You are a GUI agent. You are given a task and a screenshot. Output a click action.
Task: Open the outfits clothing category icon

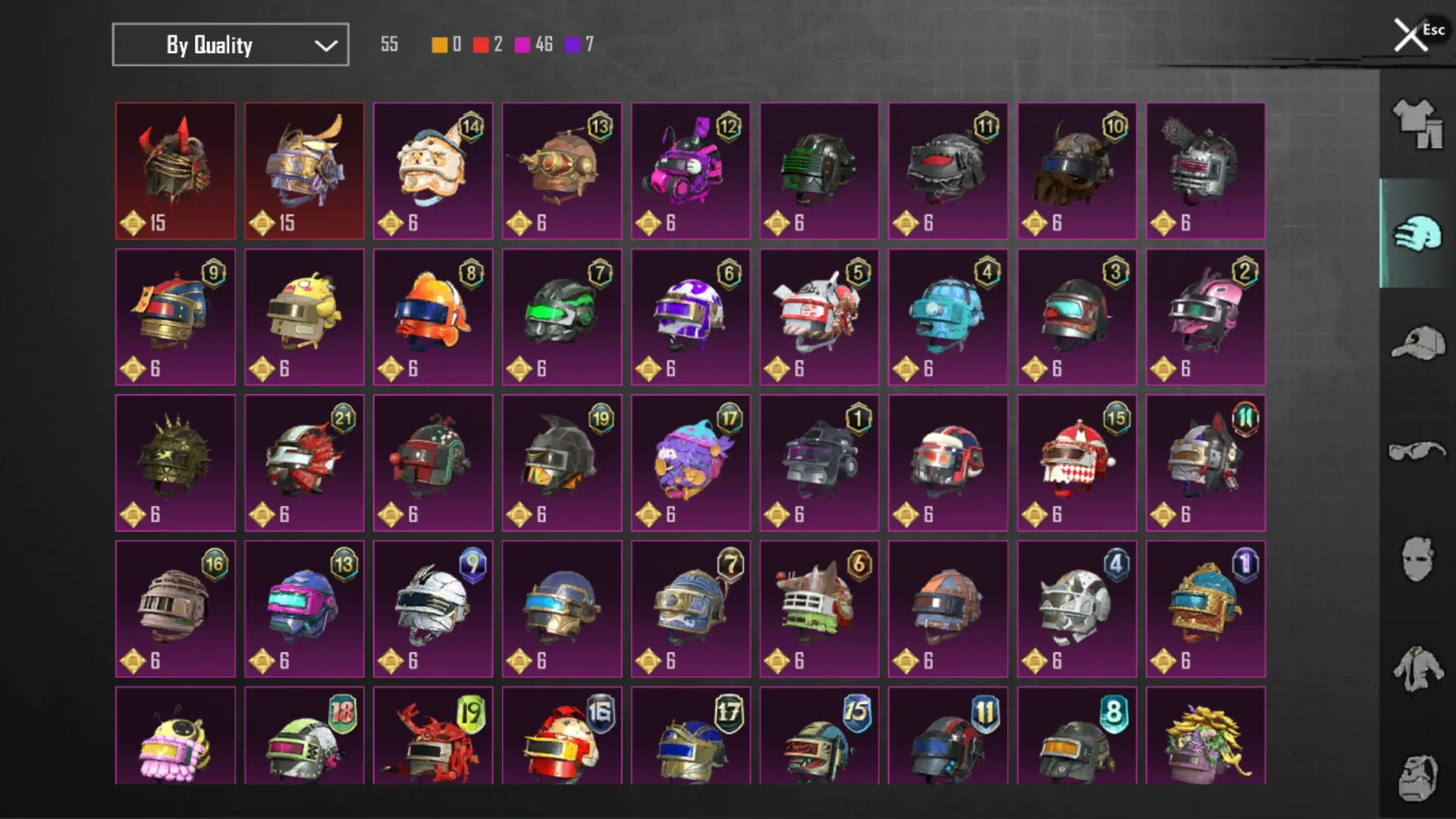click(x=1417, y=124)
